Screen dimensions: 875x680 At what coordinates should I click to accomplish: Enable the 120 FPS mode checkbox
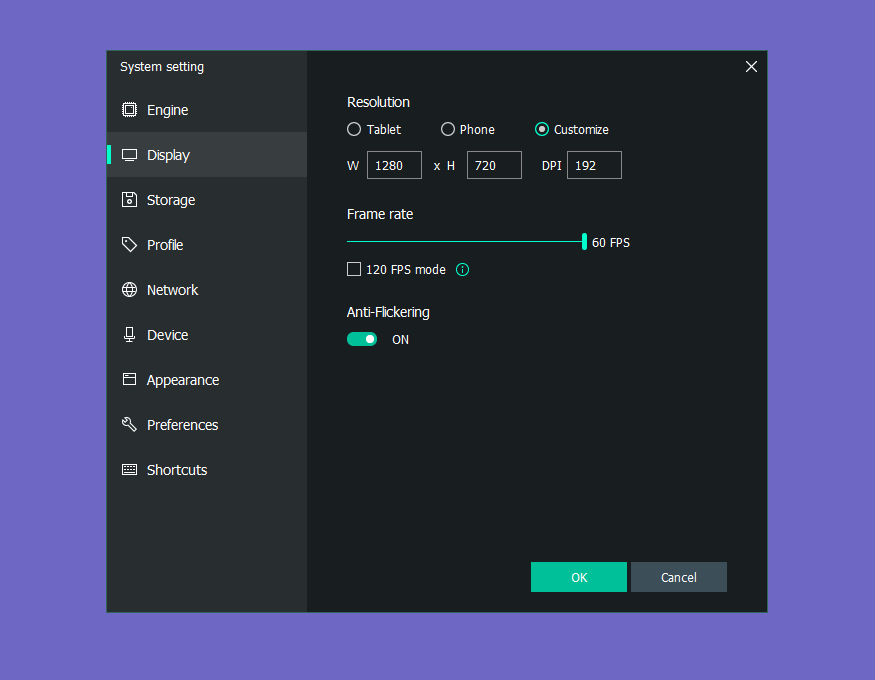[x=354, y=269]
